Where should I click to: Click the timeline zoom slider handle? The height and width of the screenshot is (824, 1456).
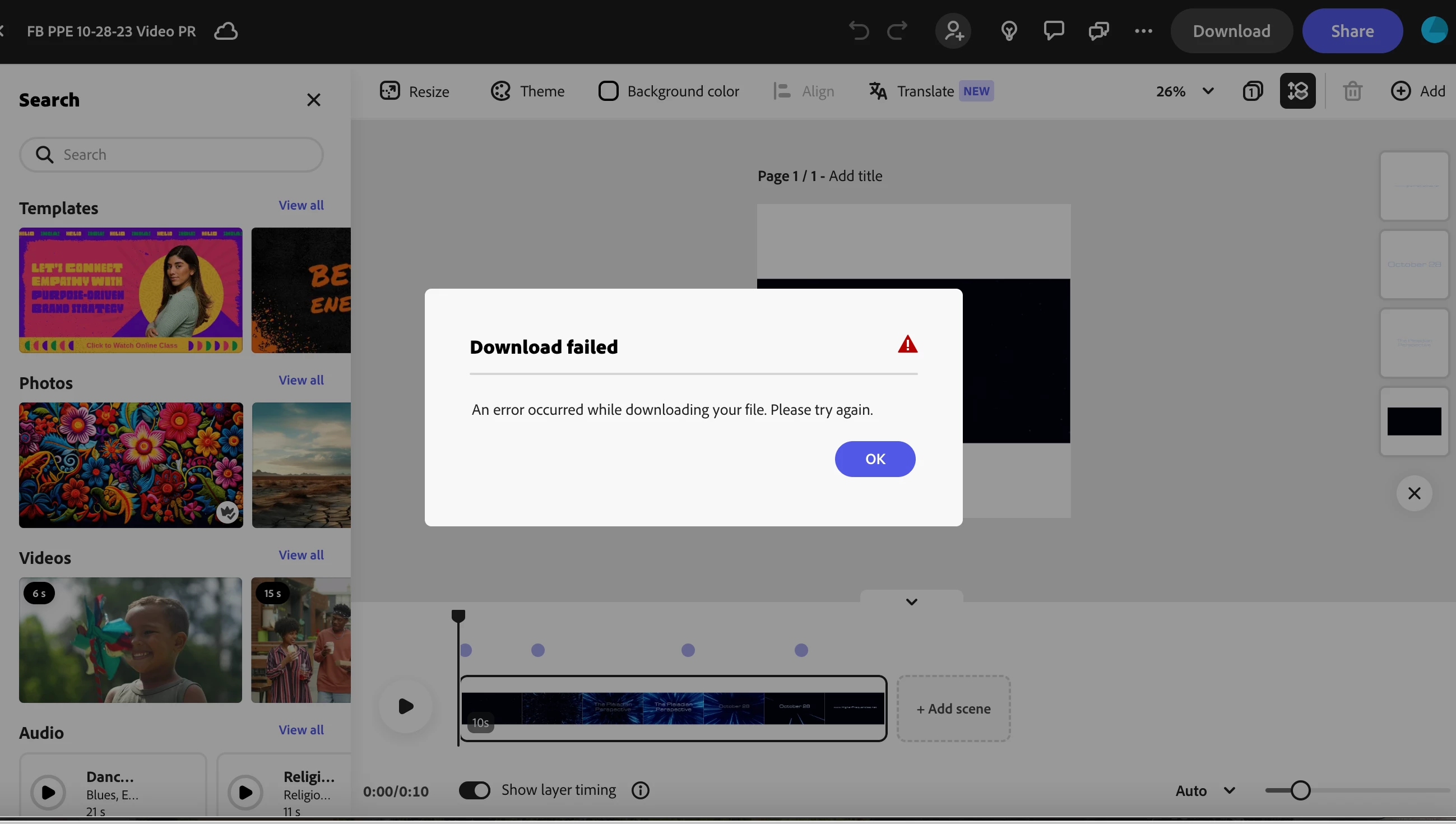[1300, 790]
